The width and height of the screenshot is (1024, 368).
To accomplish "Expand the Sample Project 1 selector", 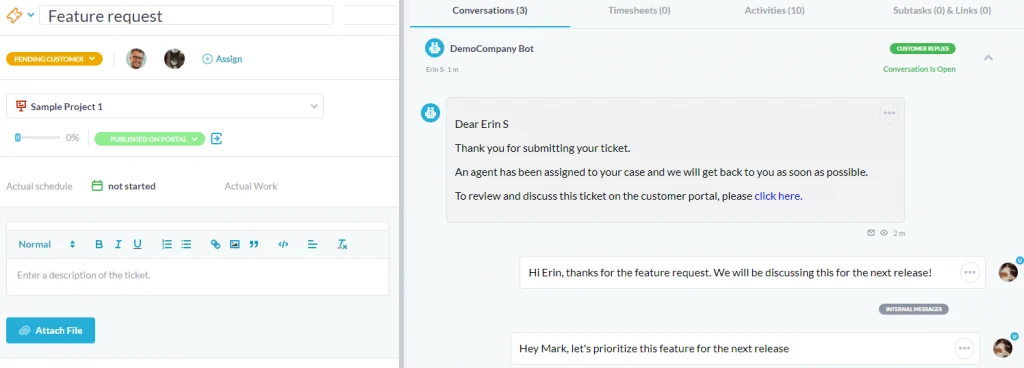I will [x=165, y=106].
